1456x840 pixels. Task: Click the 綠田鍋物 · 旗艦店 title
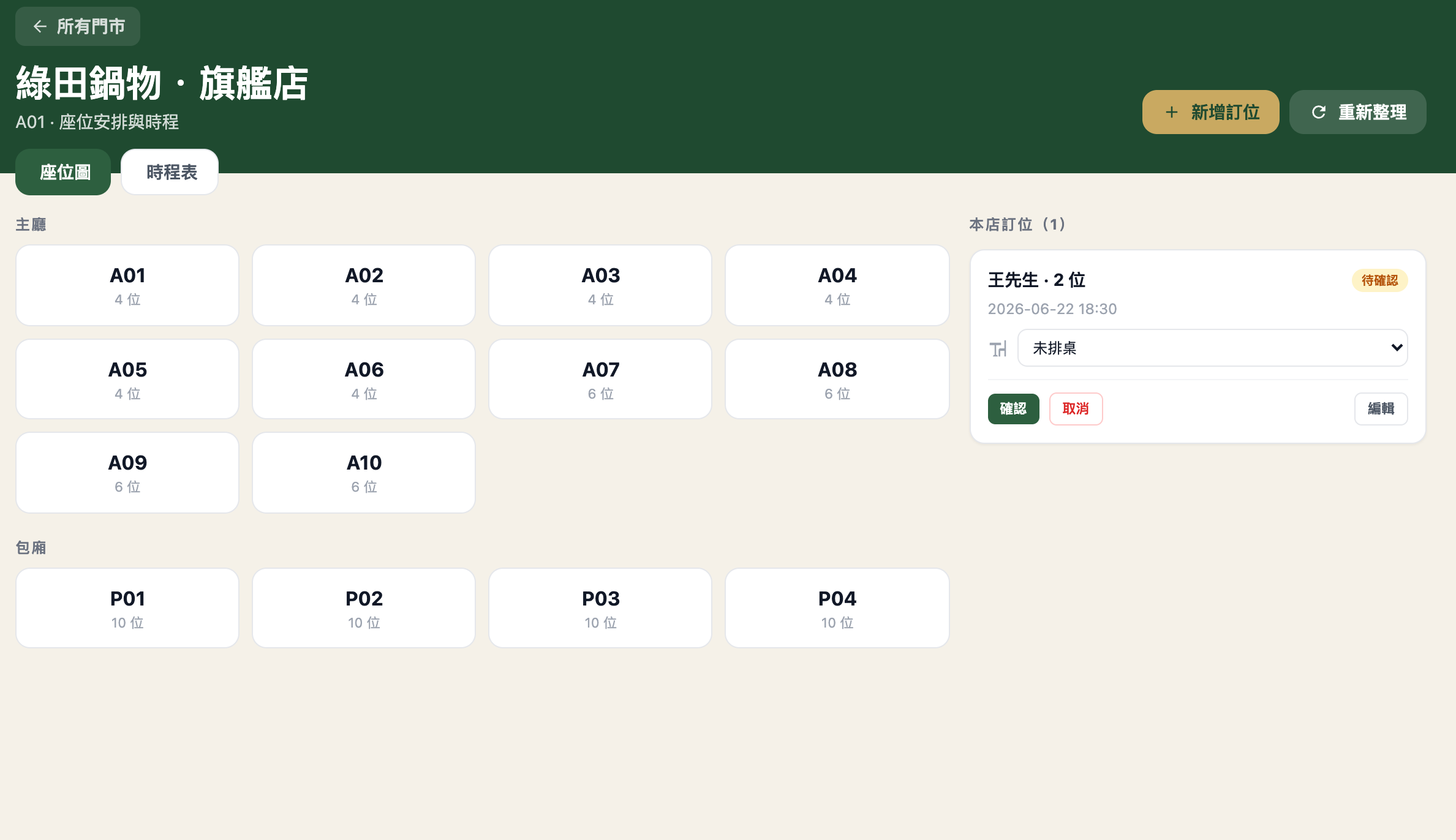[x=162, y=83]
